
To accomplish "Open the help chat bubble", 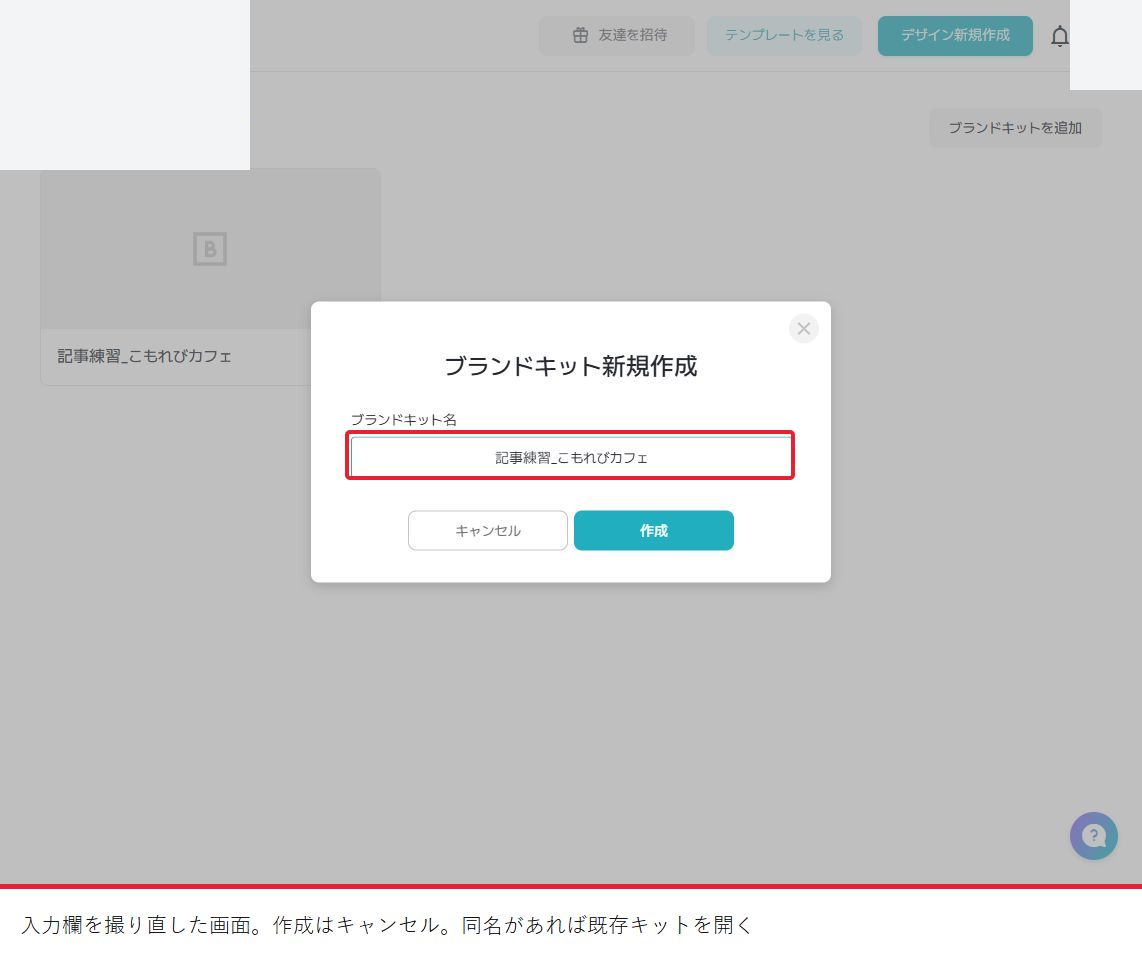I will pos(1093,836).
